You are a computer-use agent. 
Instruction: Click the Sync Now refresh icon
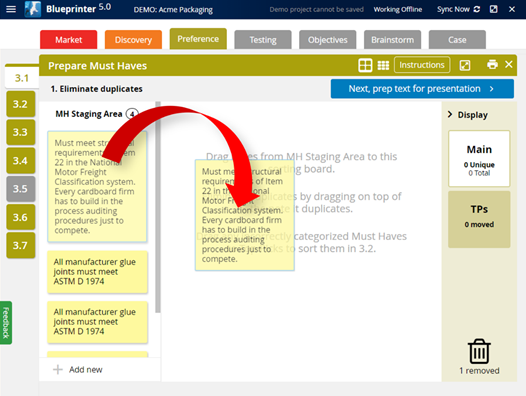point(477,9)
